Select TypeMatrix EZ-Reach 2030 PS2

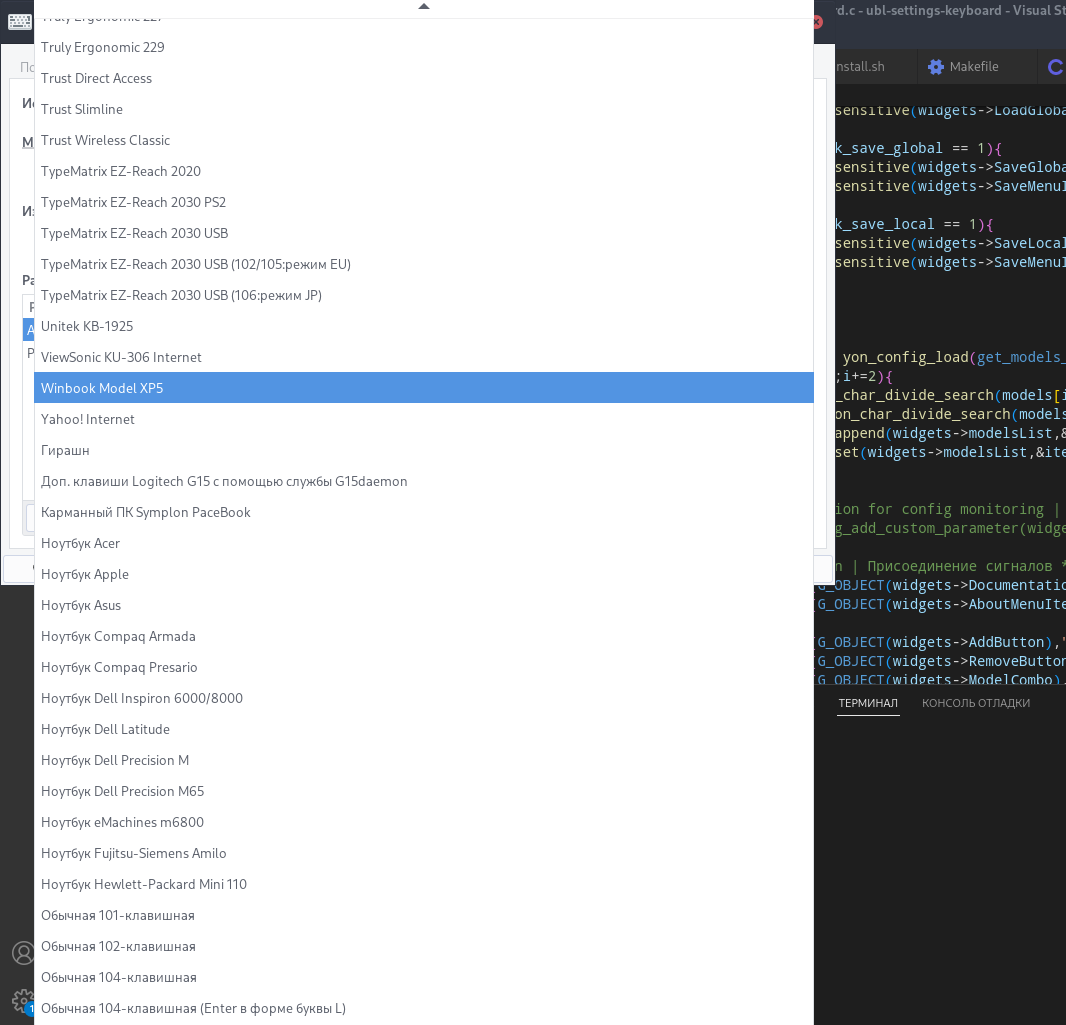424,203
